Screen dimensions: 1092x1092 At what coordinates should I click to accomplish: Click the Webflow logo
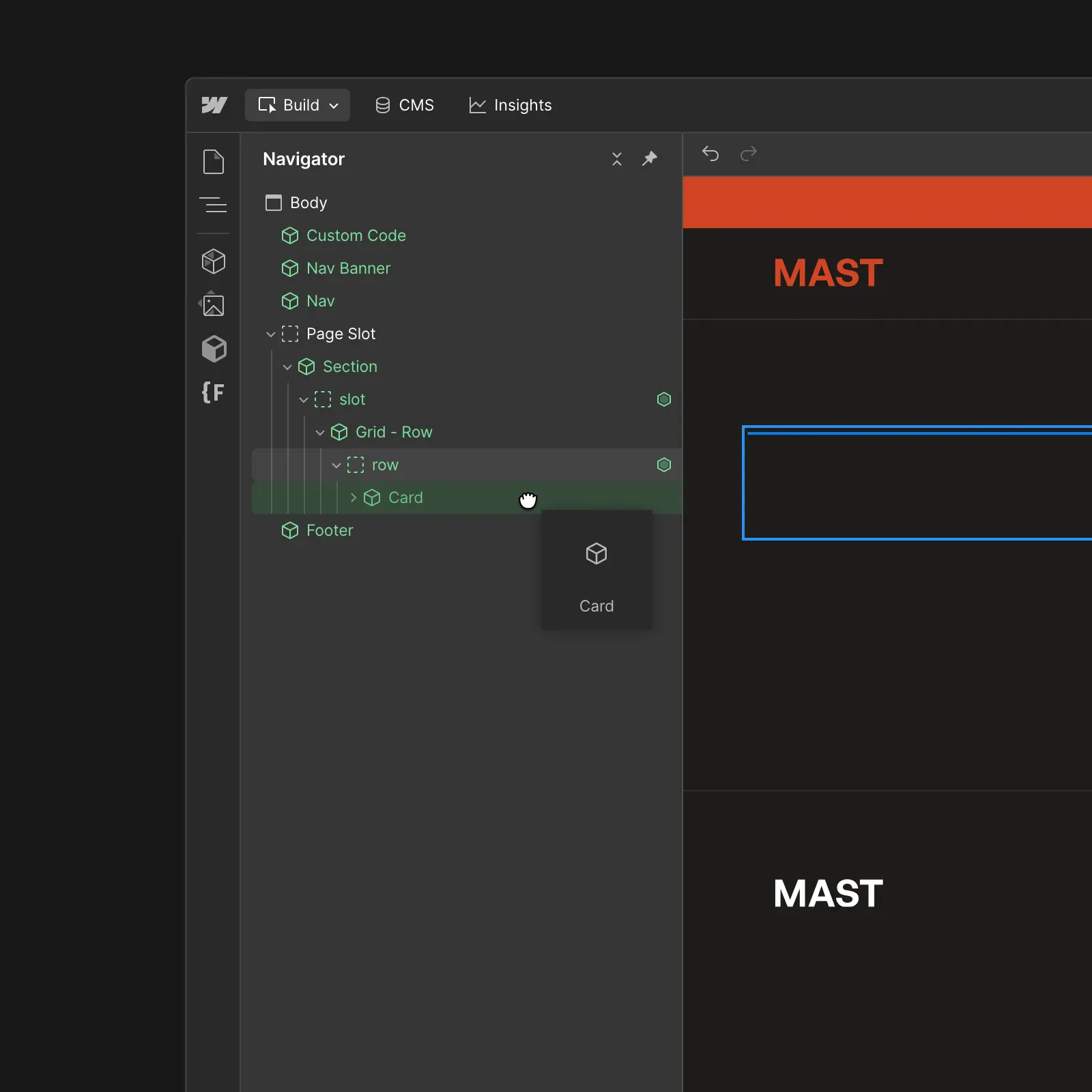(213, 104)
